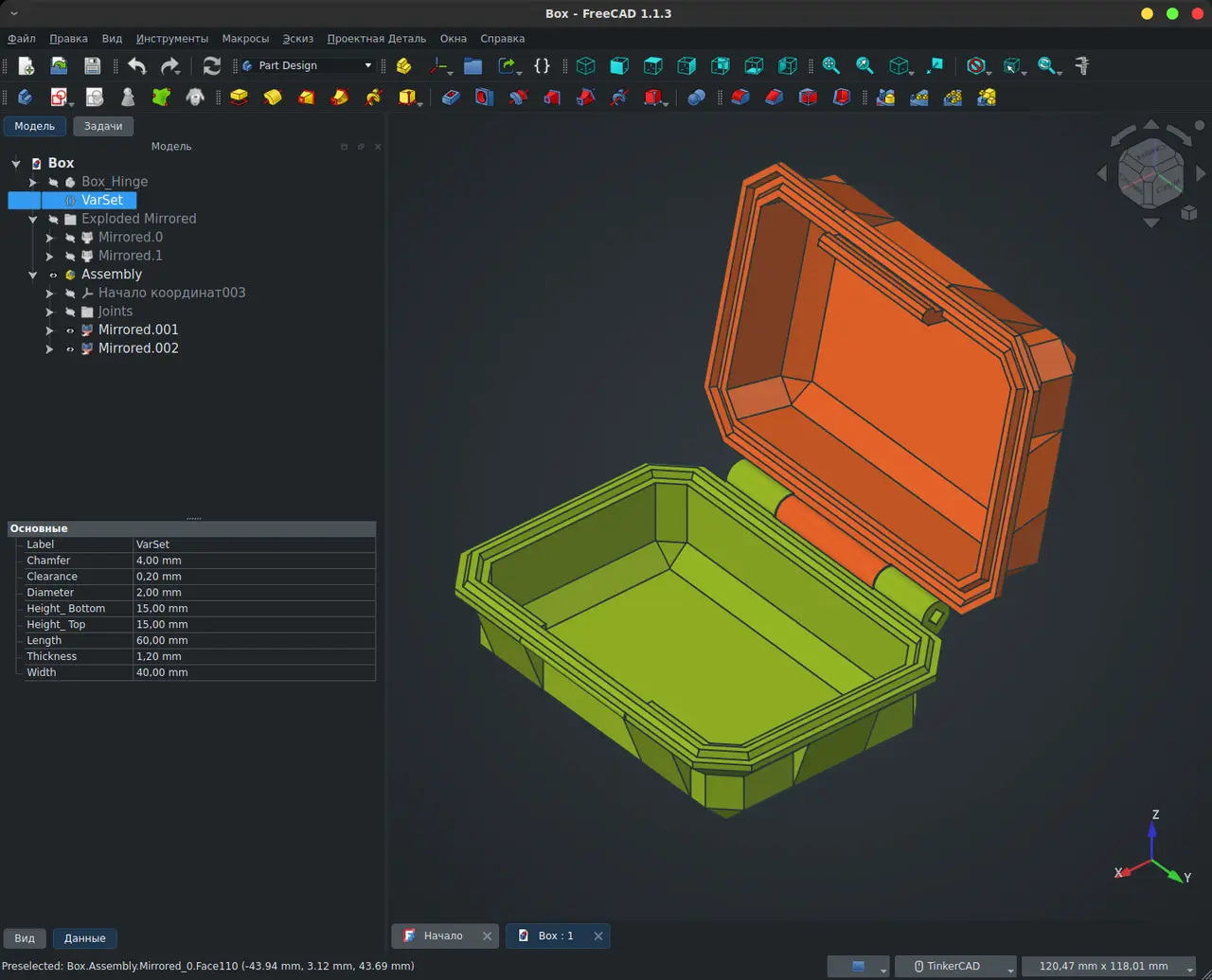Show the hidden Joints folder
This screenshot has width=1212, height=980.
click(x=70, y=312)
